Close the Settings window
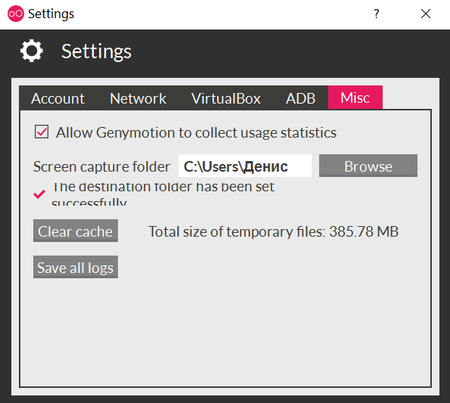This screenshot has height=403, width=450. coord(426,14)
